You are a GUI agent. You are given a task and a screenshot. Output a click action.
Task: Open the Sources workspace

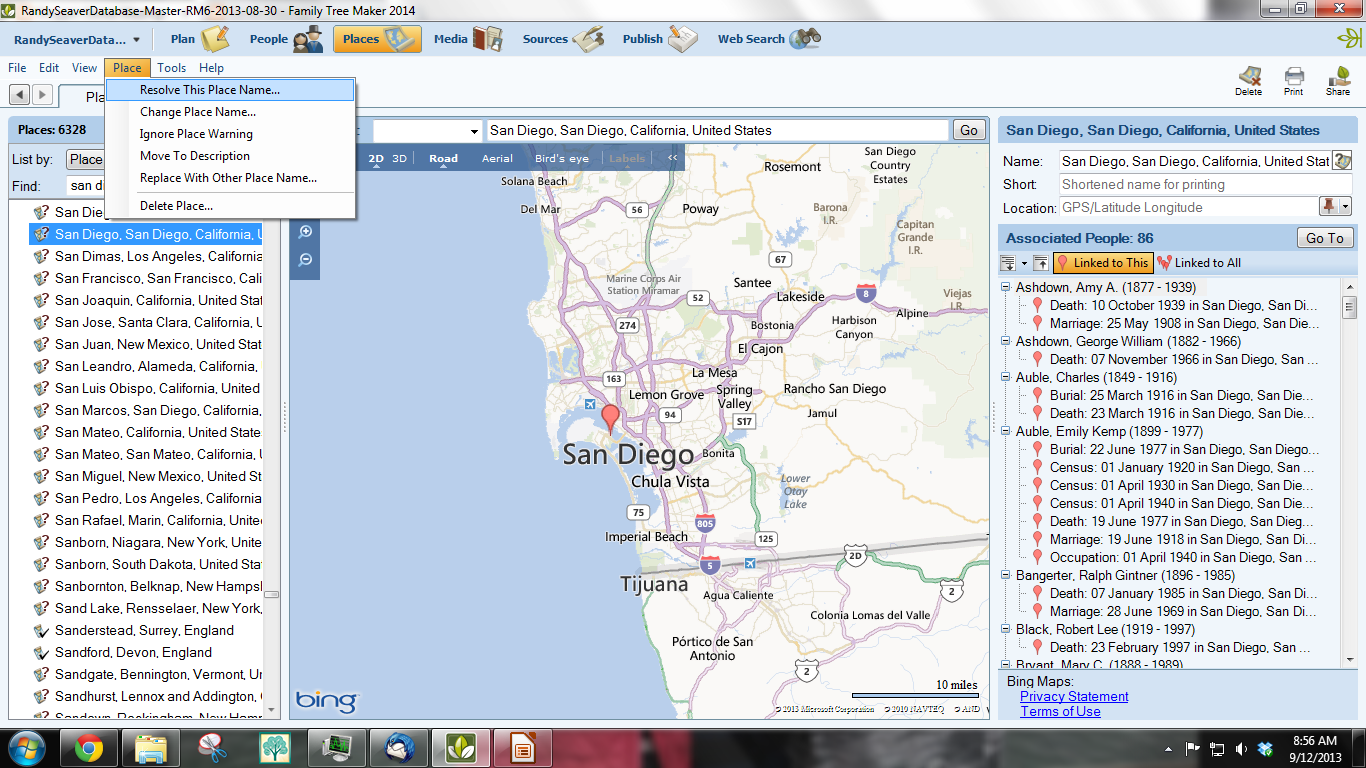pos(562,39)
